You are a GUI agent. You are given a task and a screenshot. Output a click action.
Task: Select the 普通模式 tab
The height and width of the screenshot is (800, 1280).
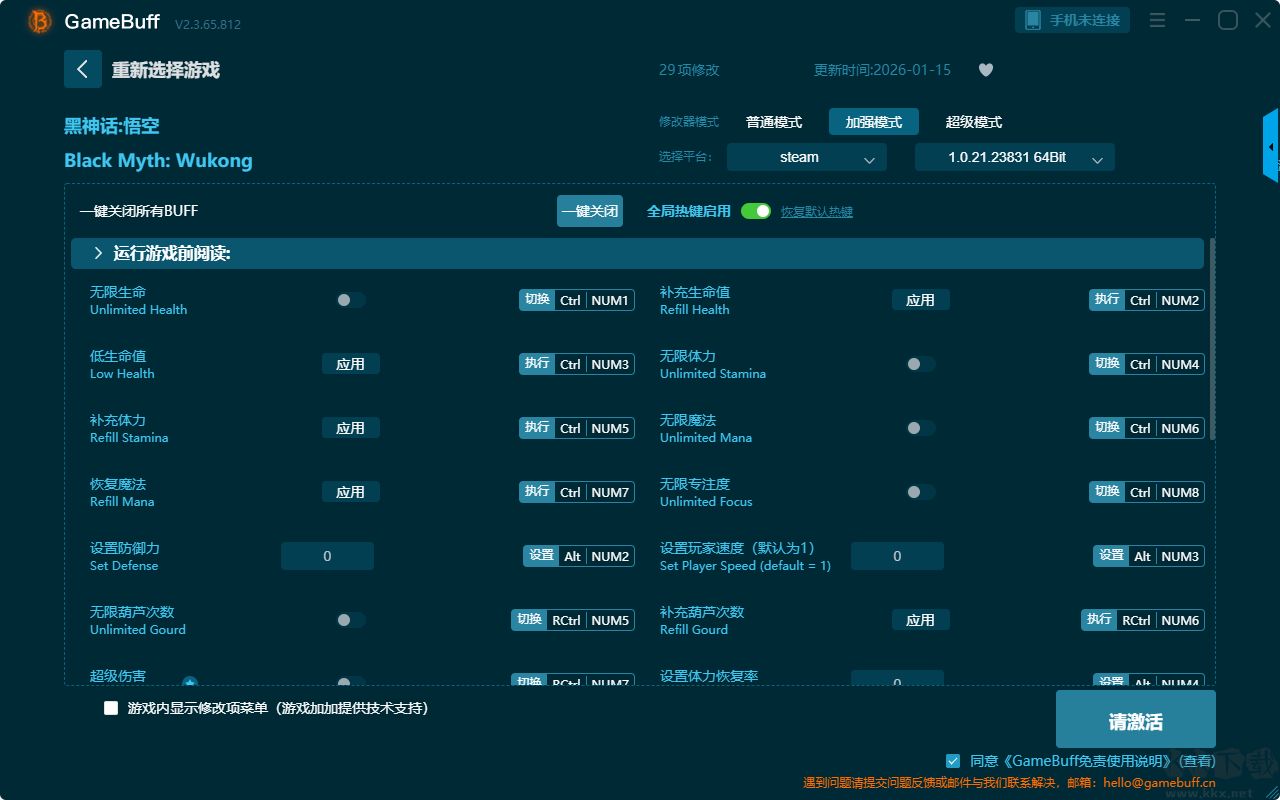(774, 122)
